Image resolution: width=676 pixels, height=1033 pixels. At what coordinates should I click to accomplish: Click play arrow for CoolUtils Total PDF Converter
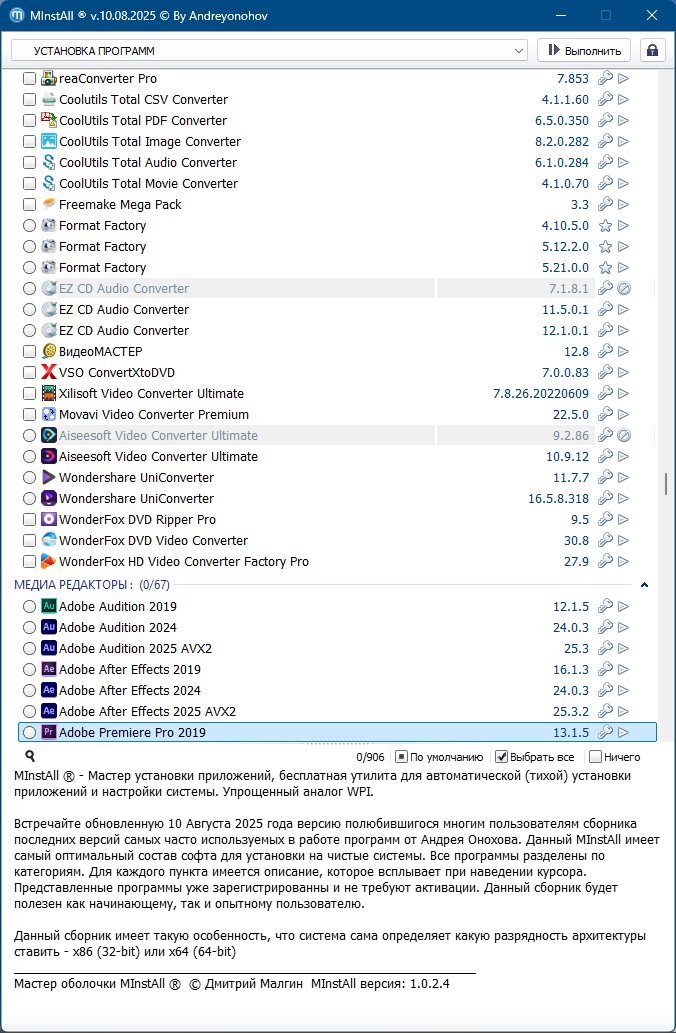click(623, 121)
